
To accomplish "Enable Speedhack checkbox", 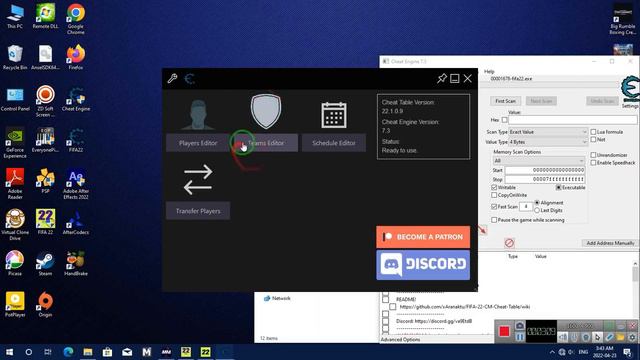I will 593,163.
